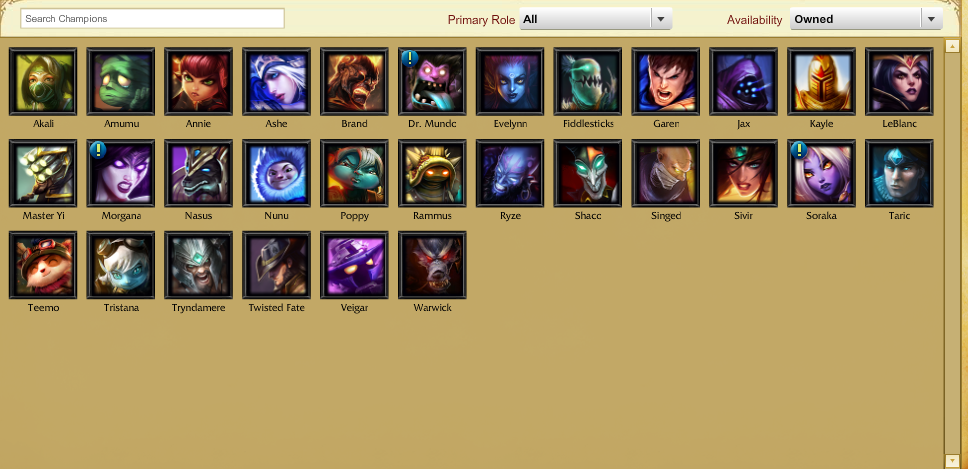Click the alert badge on Dr. Mundo
The height and width of the screenshot is (469, 968).
coord(410,58)
